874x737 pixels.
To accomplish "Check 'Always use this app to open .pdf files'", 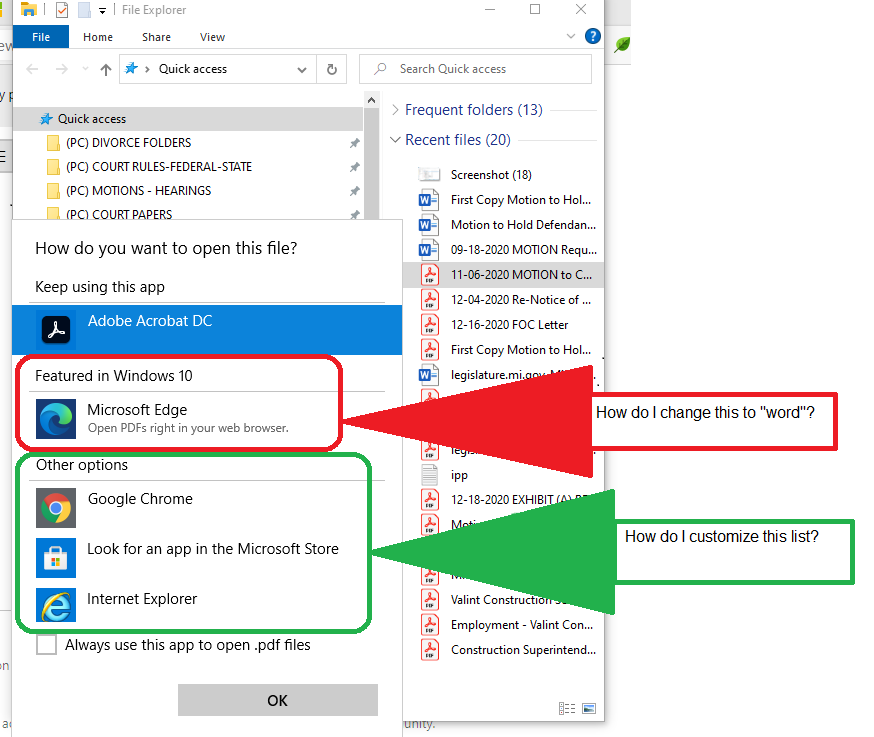I will click(46, 645).
